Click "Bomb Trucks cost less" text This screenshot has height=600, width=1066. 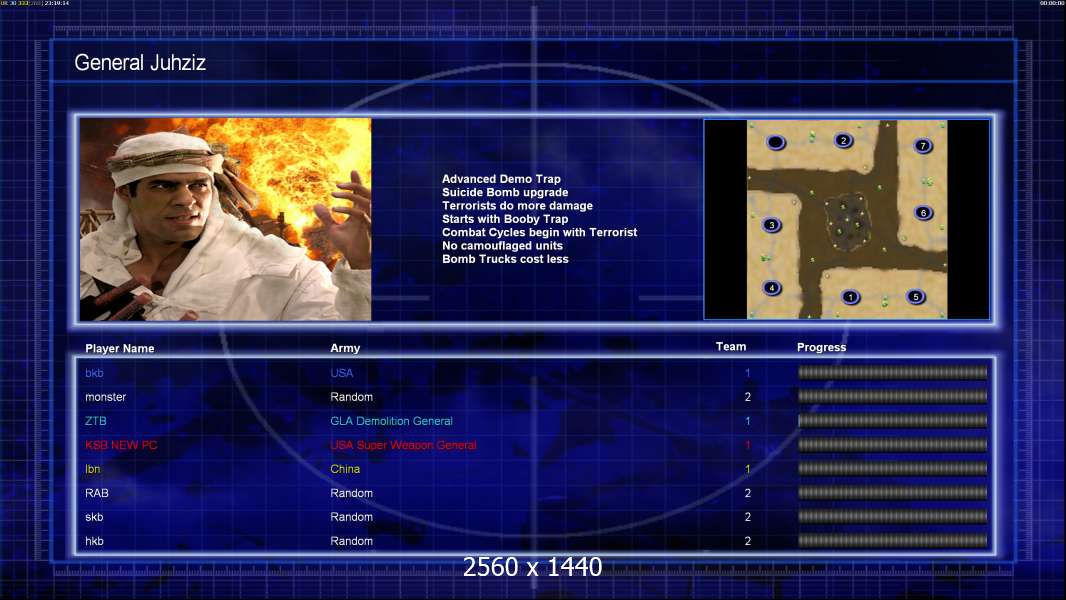pyautogui.click(x=505, y=259)
